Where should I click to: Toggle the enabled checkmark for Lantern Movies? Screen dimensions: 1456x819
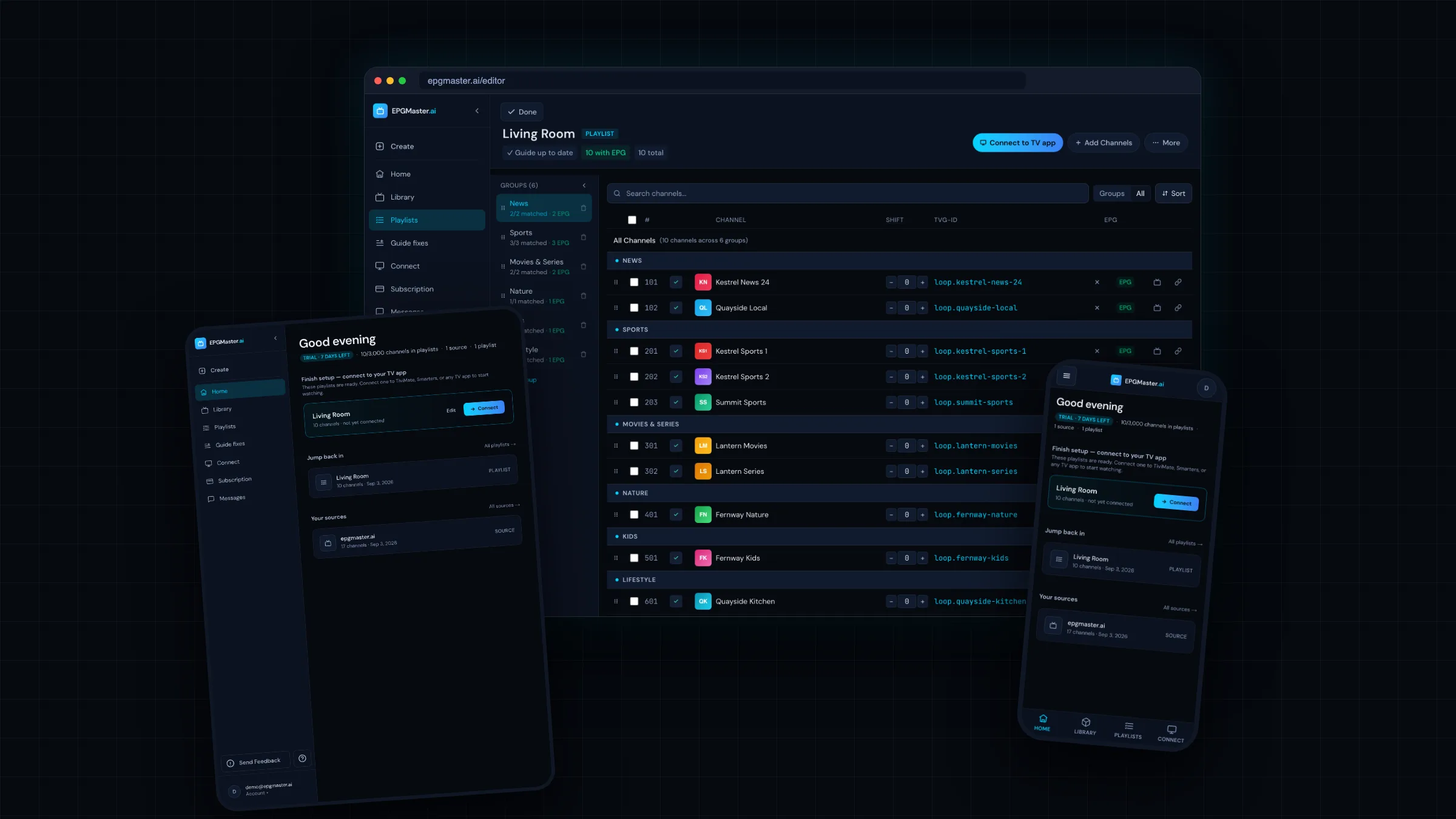click(x=676, y=446)
